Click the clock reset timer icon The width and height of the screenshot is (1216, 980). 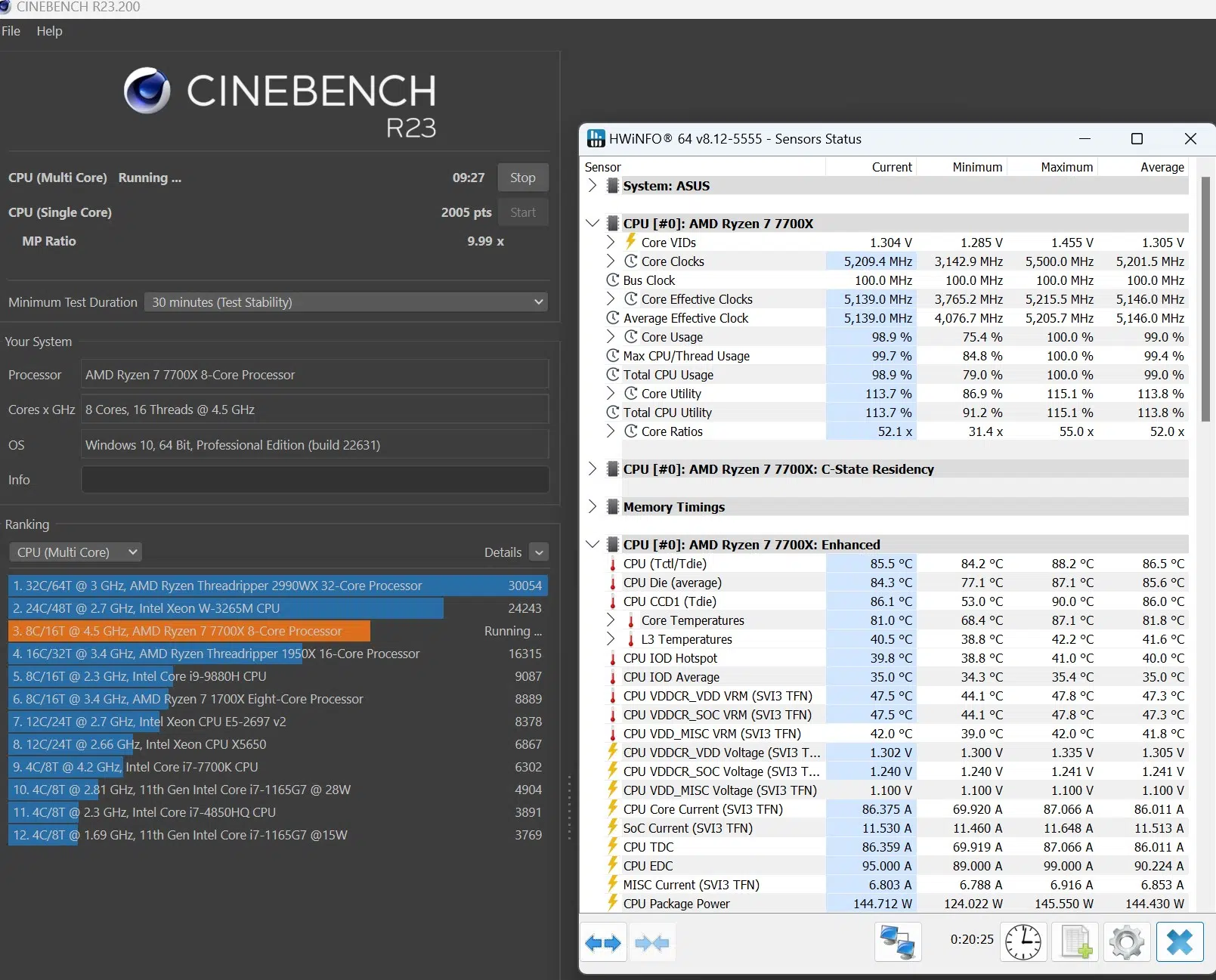[1023, 942]
